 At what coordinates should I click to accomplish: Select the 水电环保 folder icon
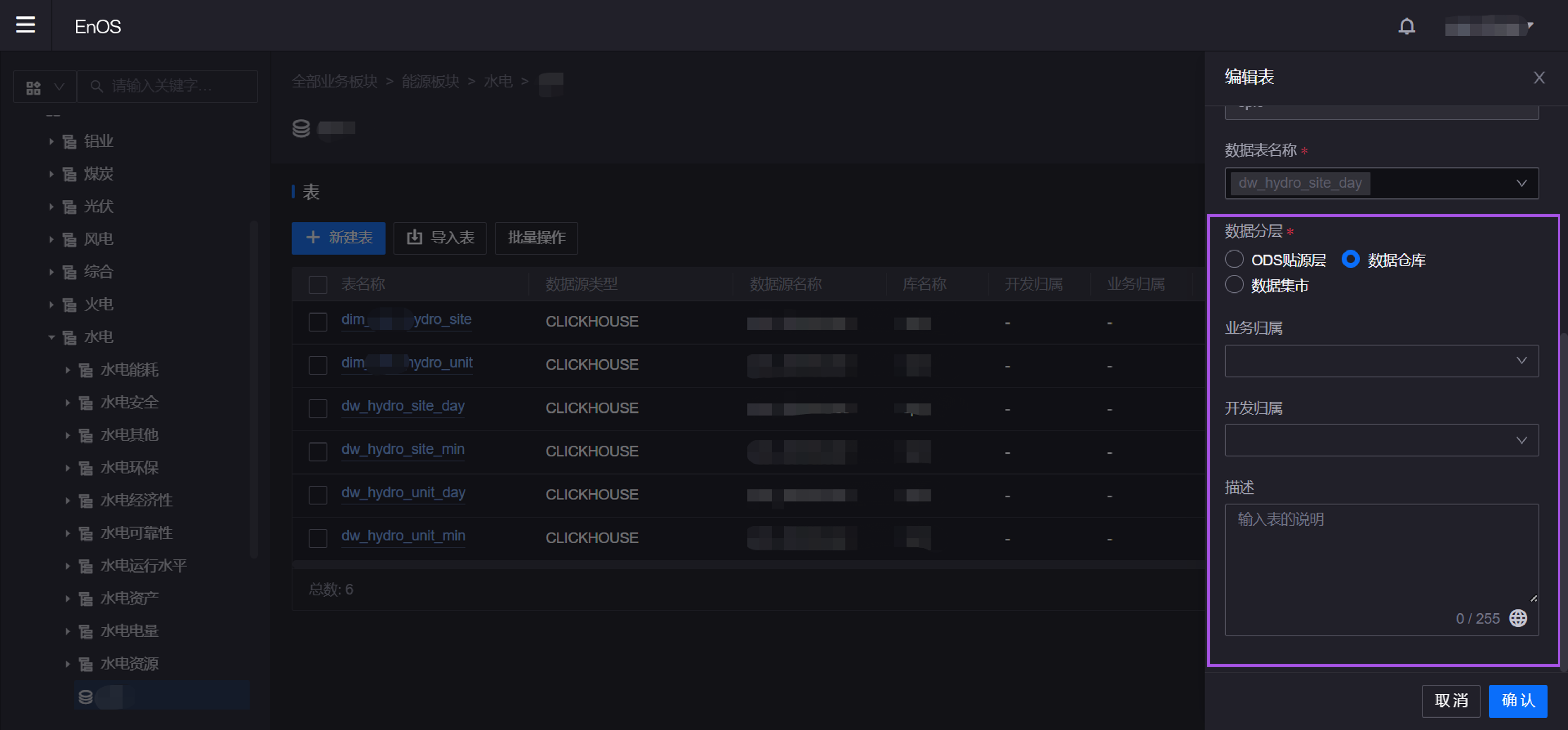pyautogui.click(x=86, y=468)
